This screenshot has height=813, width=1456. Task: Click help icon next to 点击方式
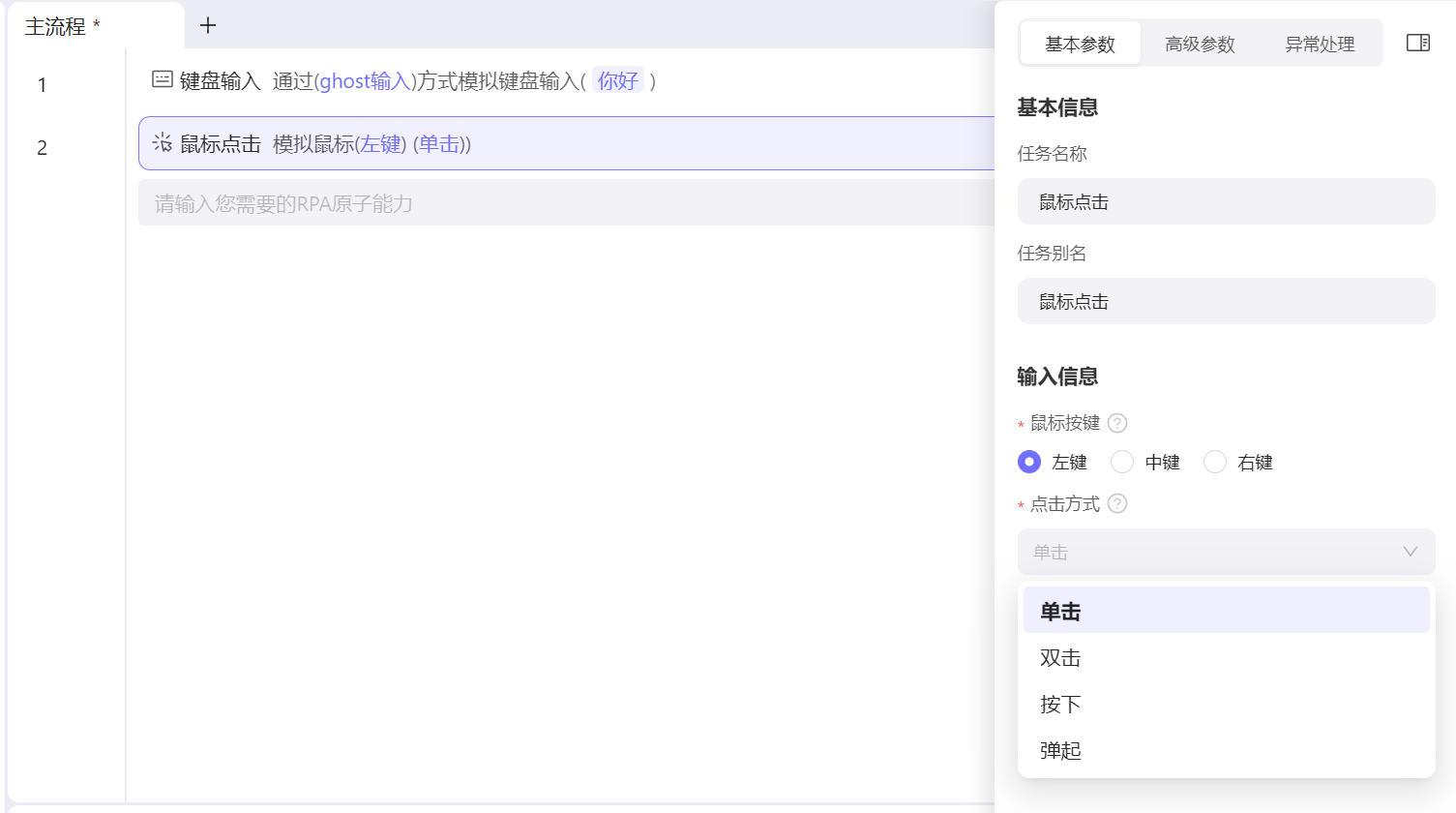[x=1117, y=503]
